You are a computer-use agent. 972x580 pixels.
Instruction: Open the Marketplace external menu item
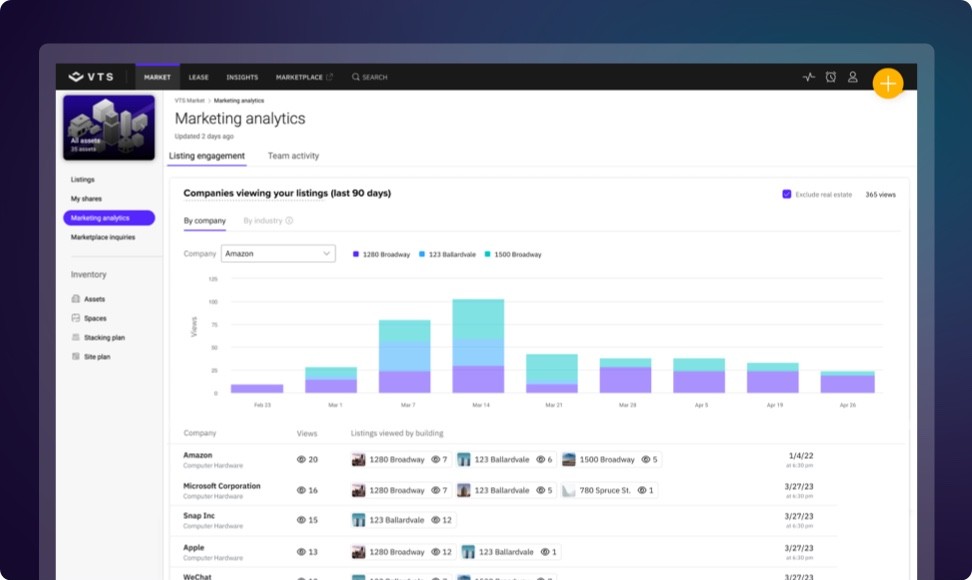tap(304, 77)
